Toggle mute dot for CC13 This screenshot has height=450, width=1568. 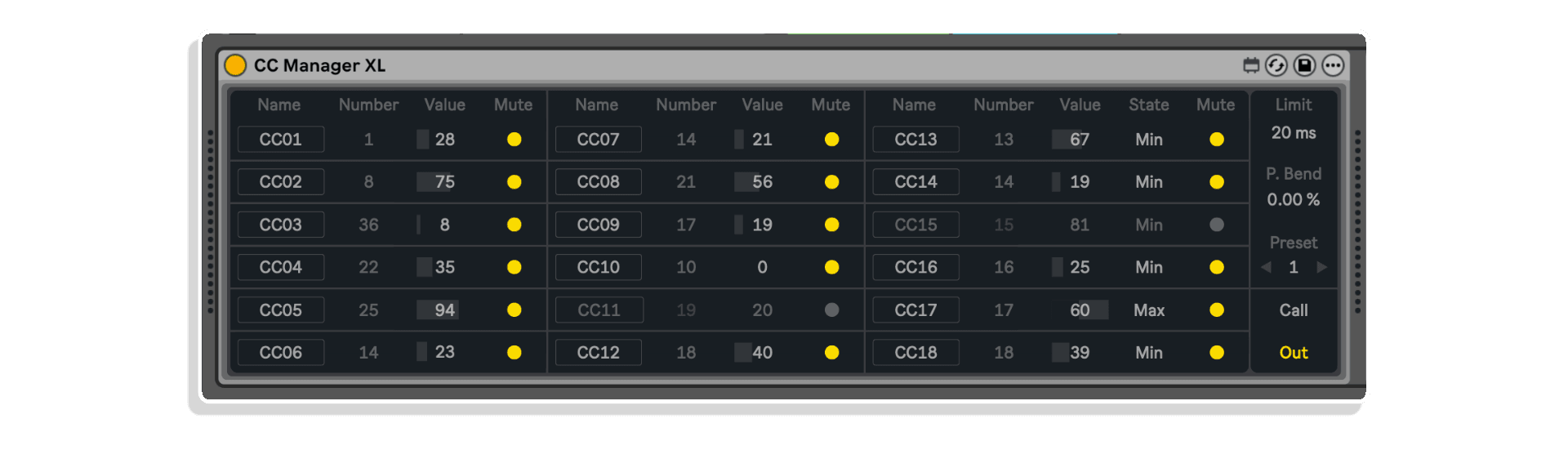1217,140
